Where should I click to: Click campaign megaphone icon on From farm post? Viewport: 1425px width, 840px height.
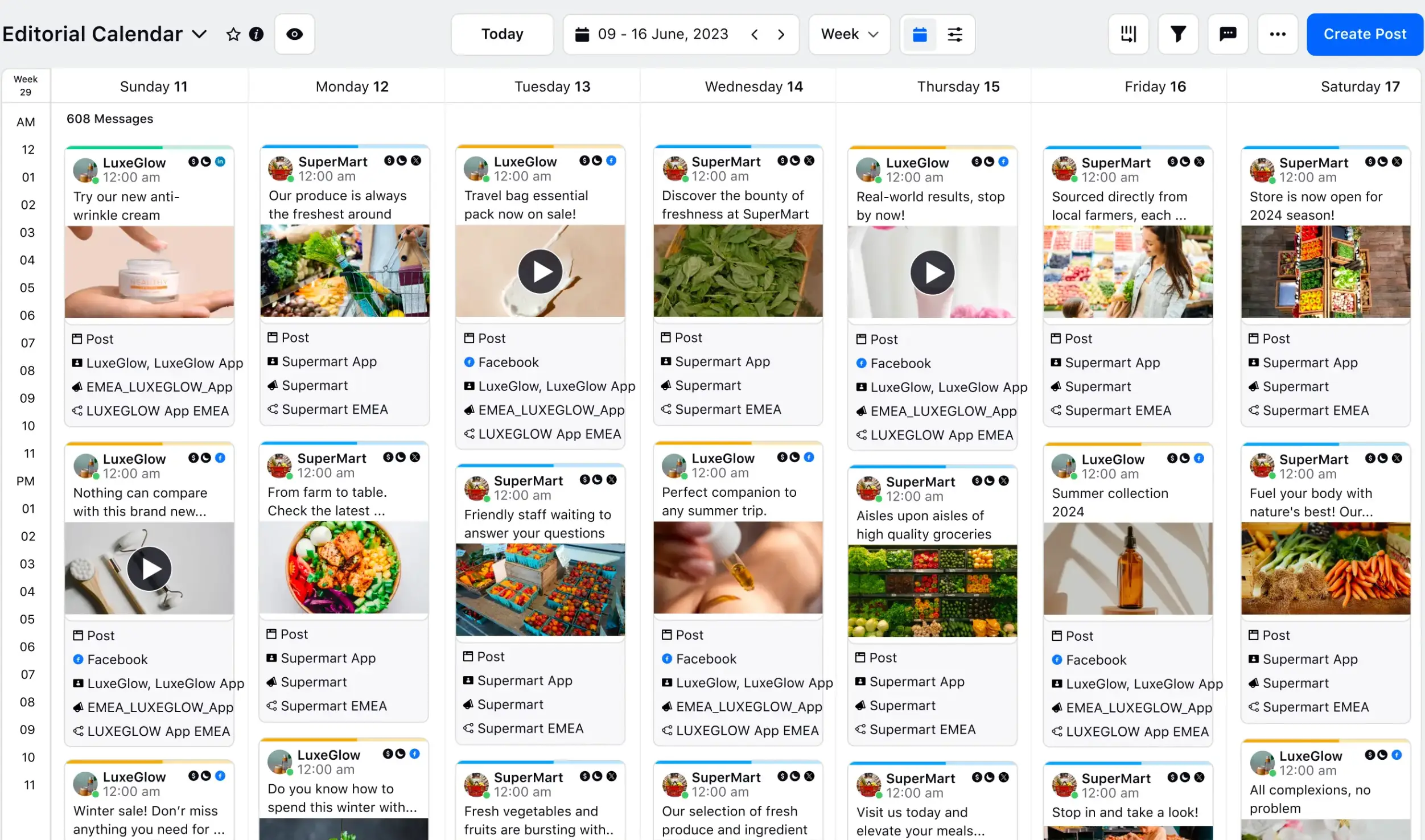(271, 682)
